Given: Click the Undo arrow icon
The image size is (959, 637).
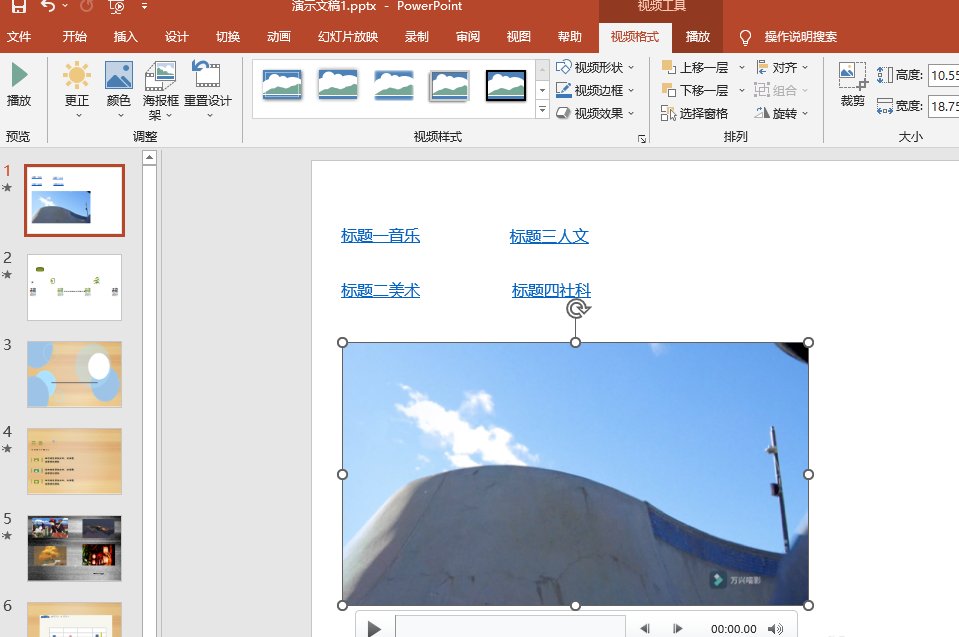Looking at the screenshot, I should pyautogui.click(x=48, y=6).
